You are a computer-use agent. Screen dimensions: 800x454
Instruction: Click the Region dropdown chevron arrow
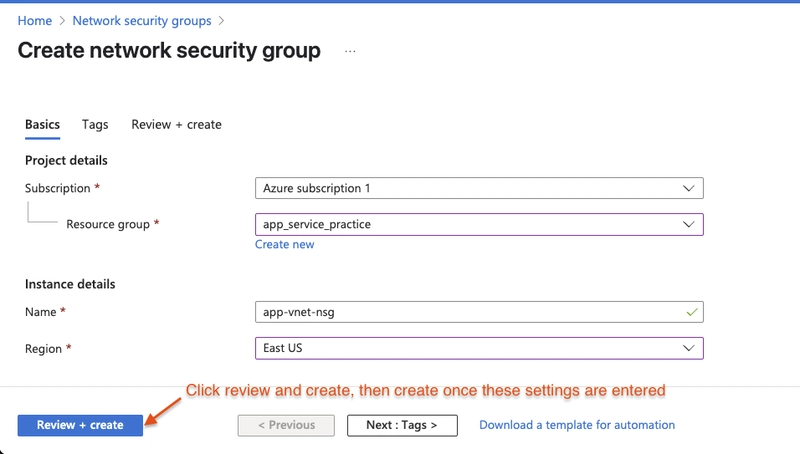click(x=688, y=348)
